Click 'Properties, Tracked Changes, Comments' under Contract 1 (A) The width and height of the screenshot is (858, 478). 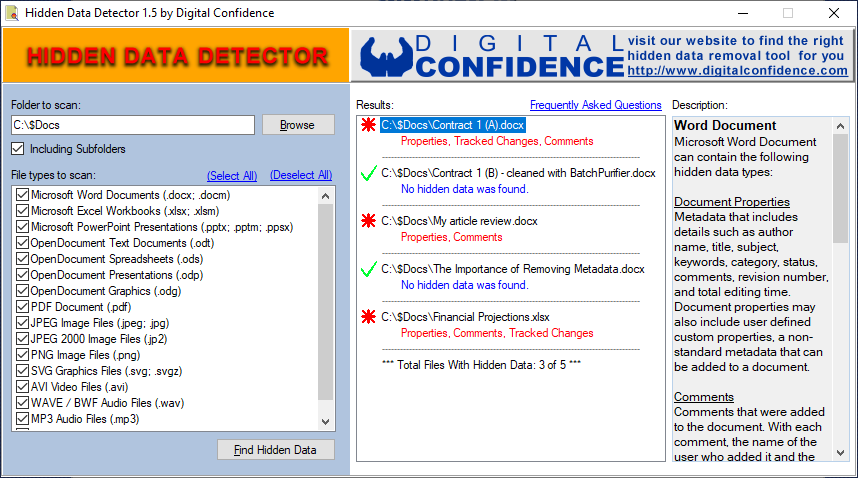[x=497, y=141]
